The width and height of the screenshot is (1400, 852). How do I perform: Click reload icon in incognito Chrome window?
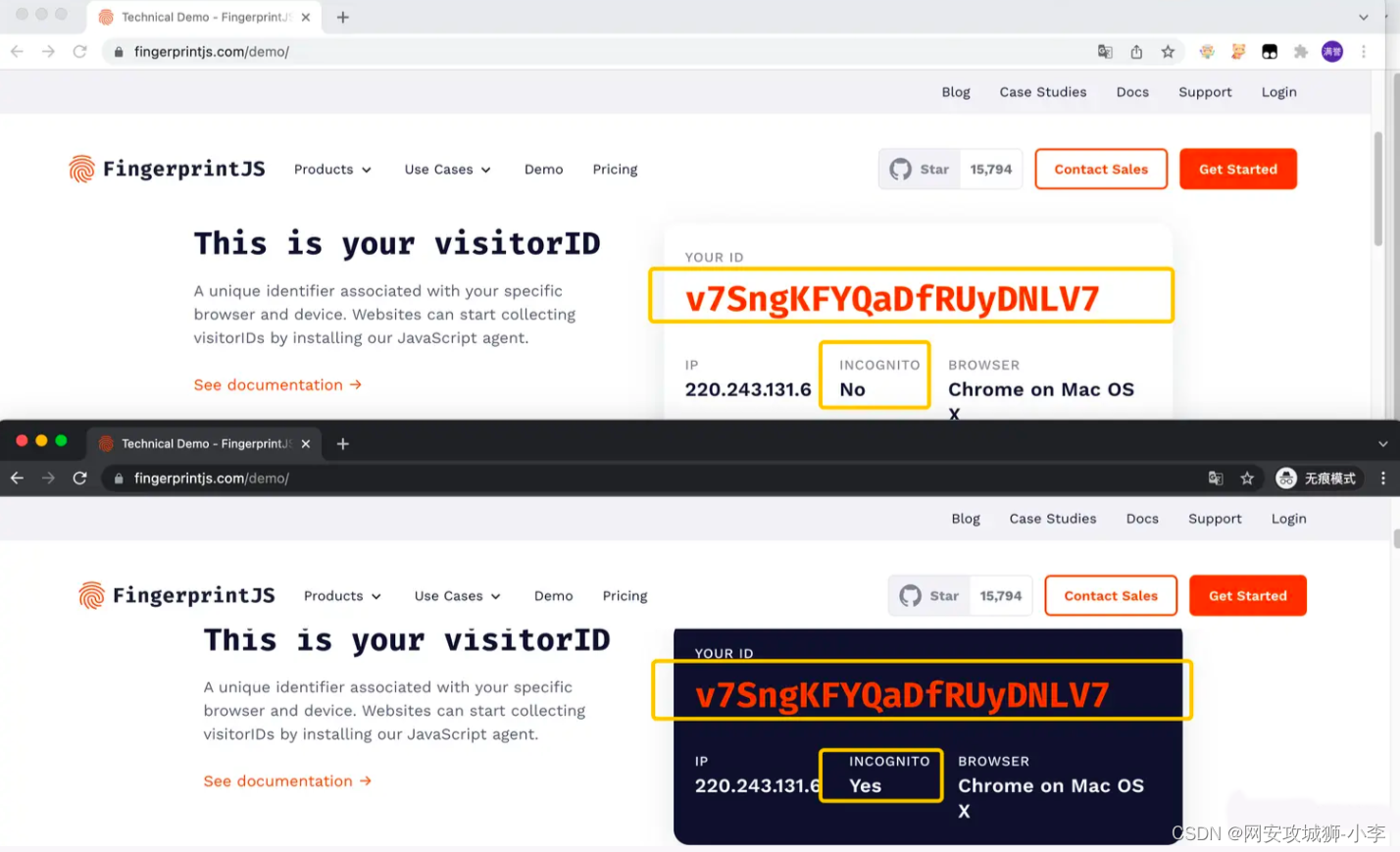pyautogui.click(x=79, y=478)
